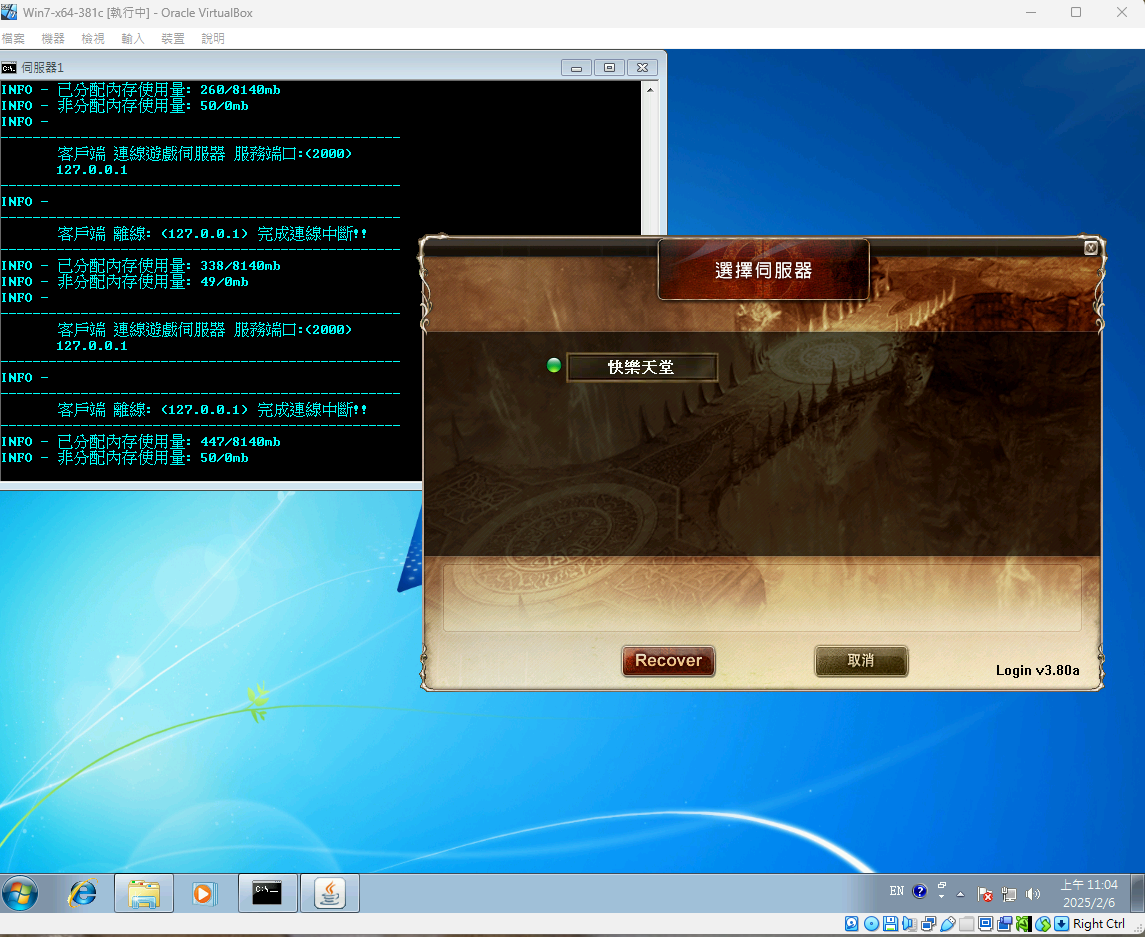Click the green server status indicator

[x=554, y=365]
